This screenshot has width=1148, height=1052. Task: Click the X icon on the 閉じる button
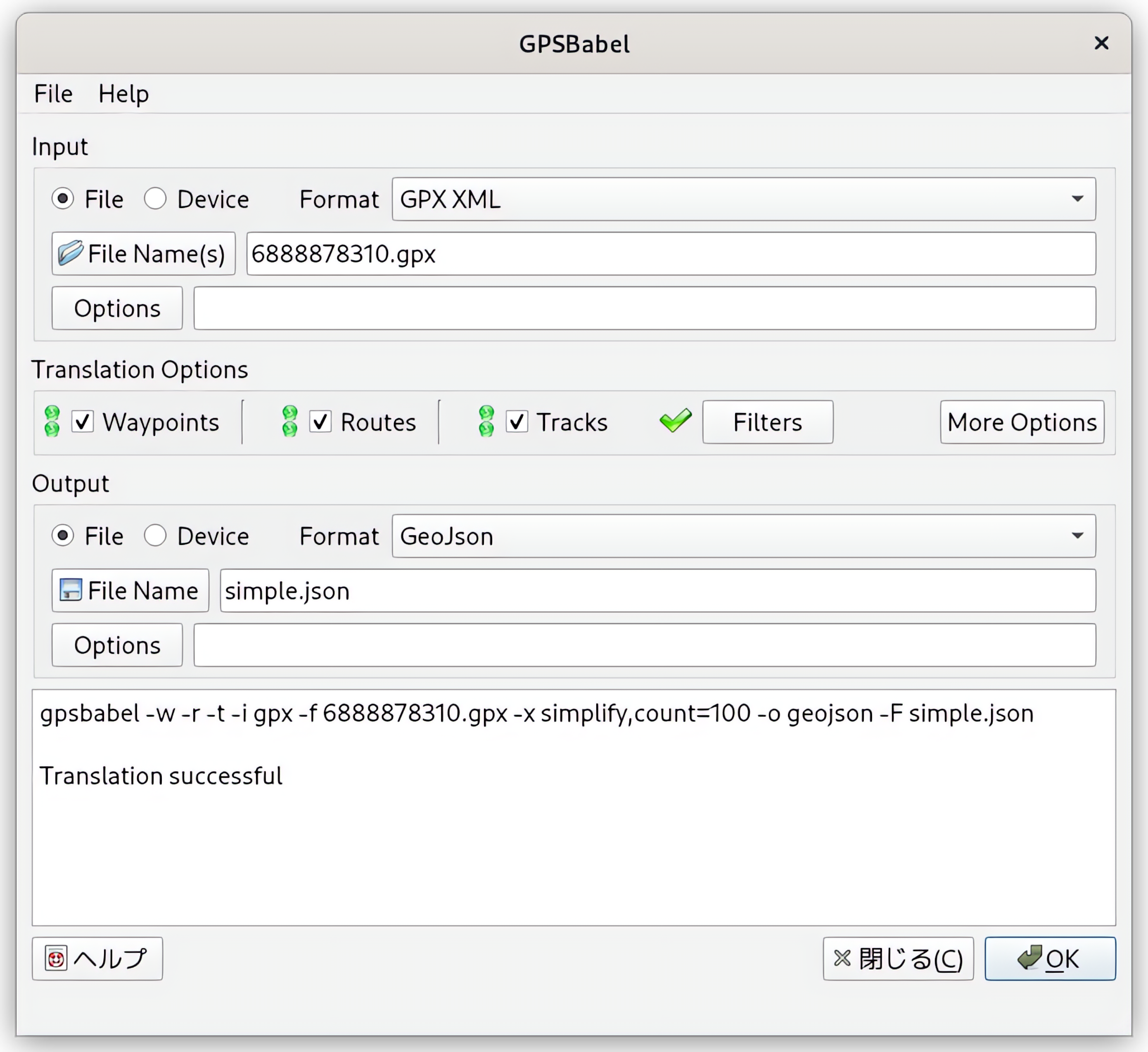pos(842,959)
